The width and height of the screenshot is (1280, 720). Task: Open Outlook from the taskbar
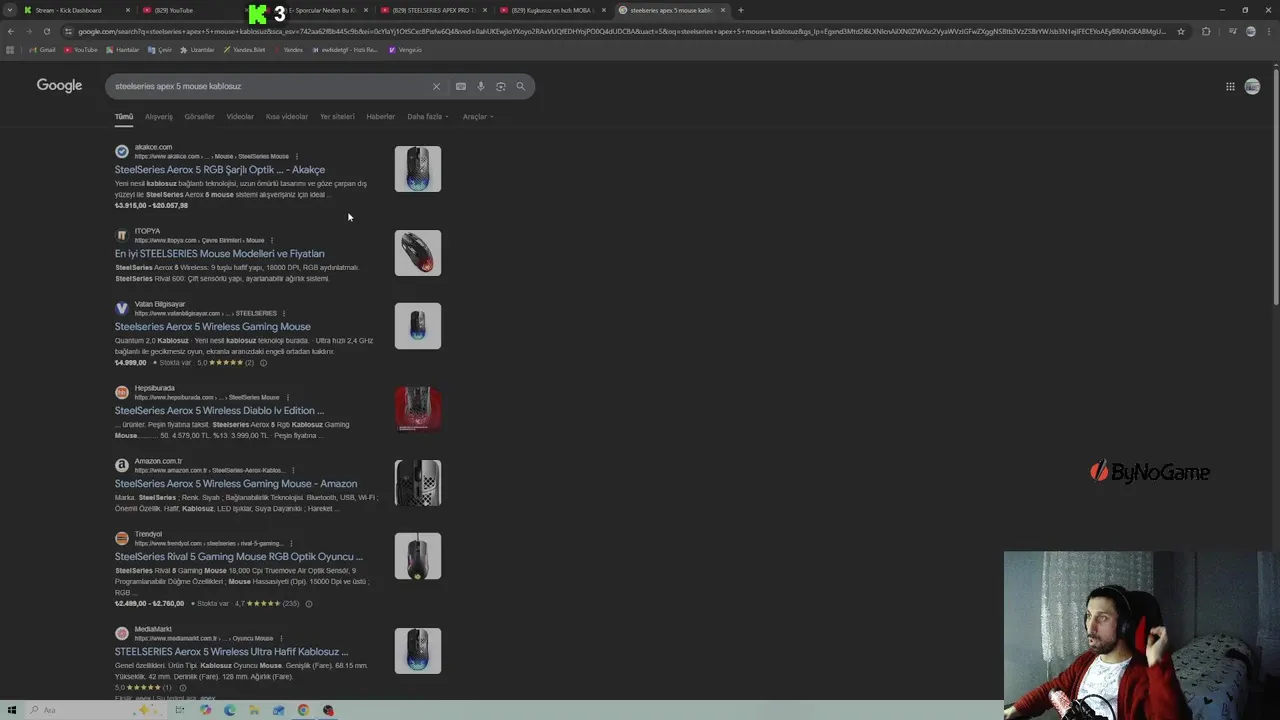(x=279, y=710)
